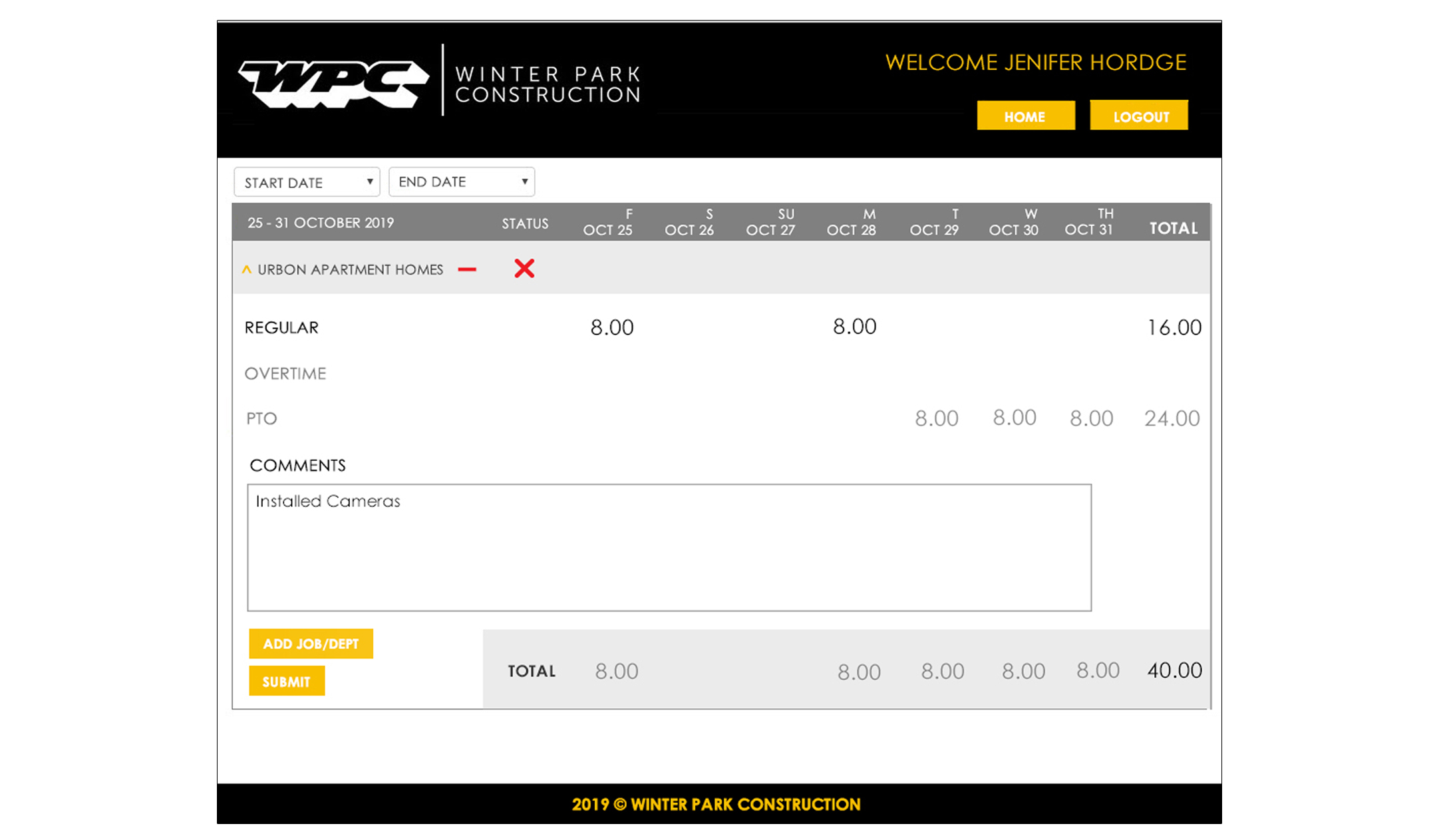Go to the Home page
Screen dimensions: 1441x840
[1025, 116]
